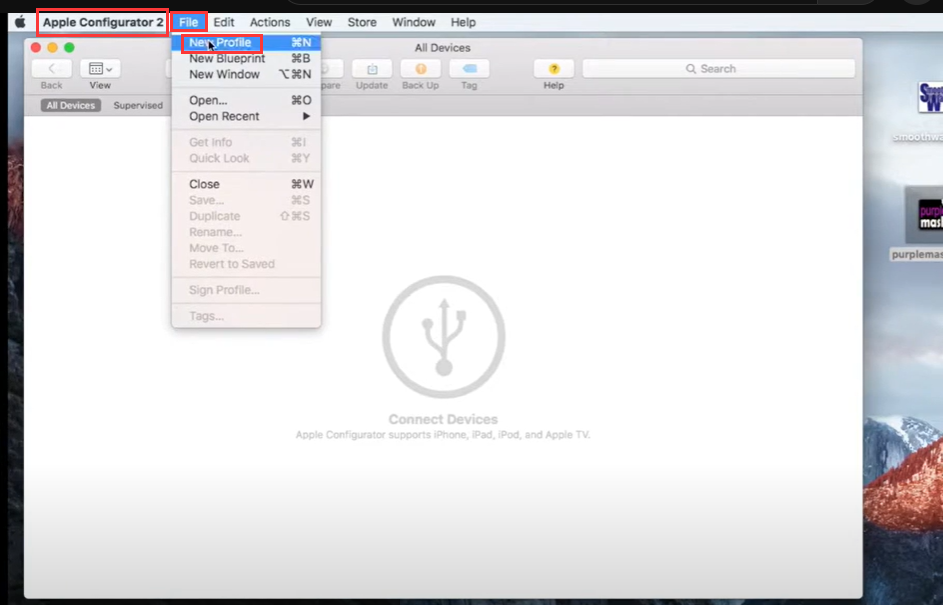Screen dimensions: 943x605
Task: Choose New Blueprint from the File menu
Action: click(x=246, y=58)
